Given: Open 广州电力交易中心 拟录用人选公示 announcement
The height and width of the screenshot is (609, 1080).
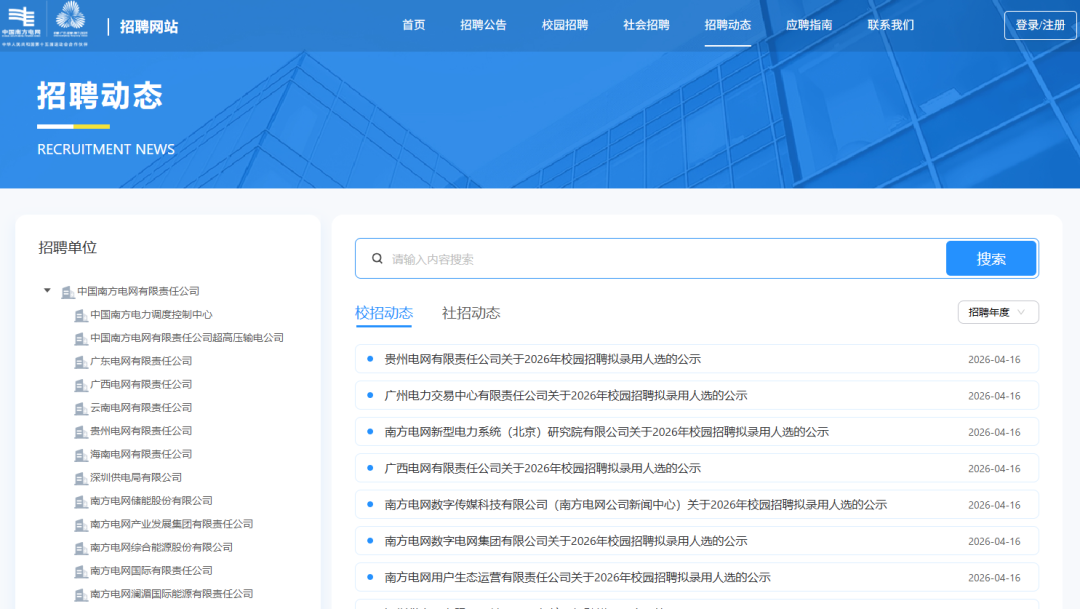Looking at the screenshot, I should 696,395.
